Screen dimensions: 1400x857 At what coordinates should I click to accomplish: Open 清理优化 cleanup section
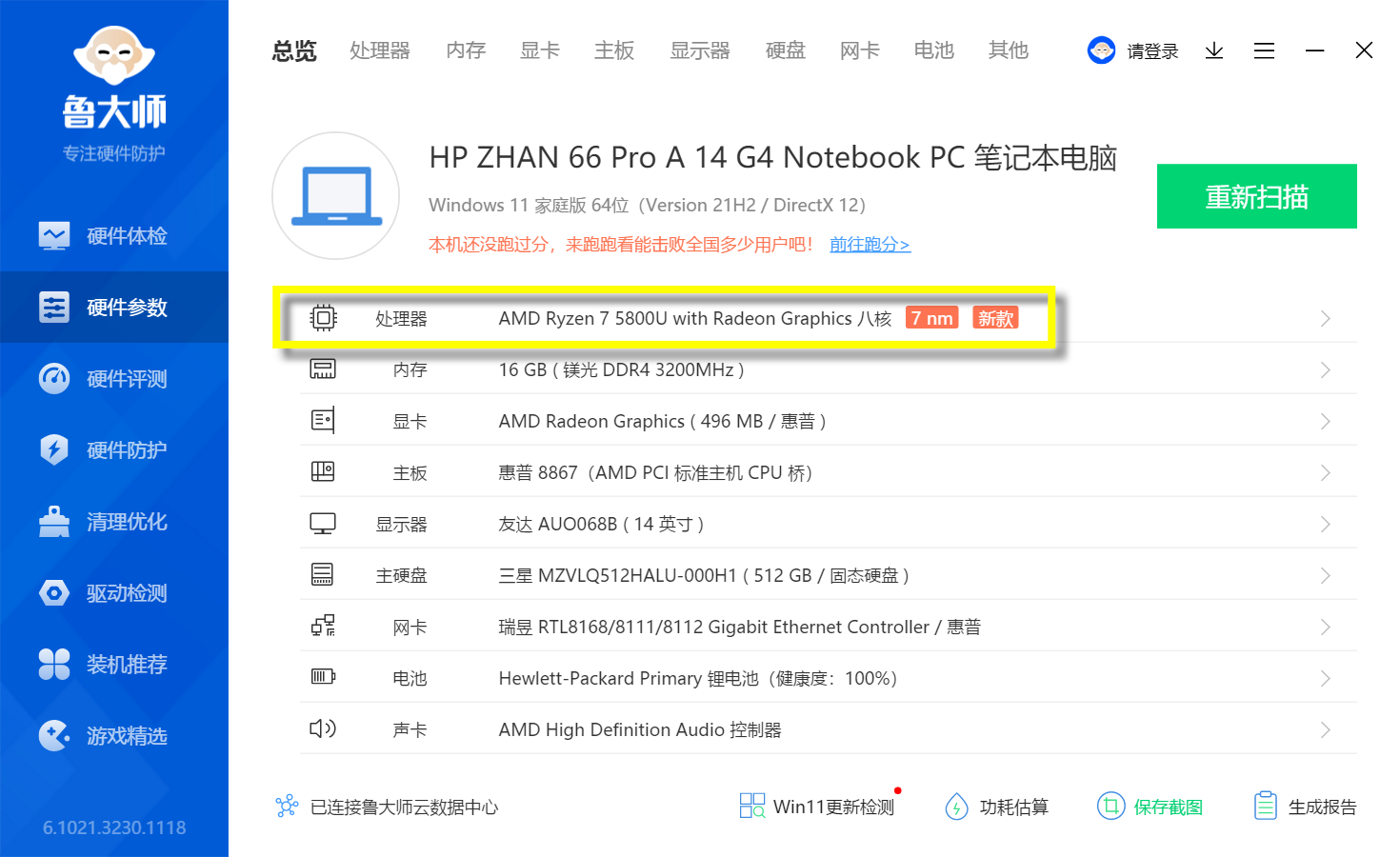click(x=114, y=521)
